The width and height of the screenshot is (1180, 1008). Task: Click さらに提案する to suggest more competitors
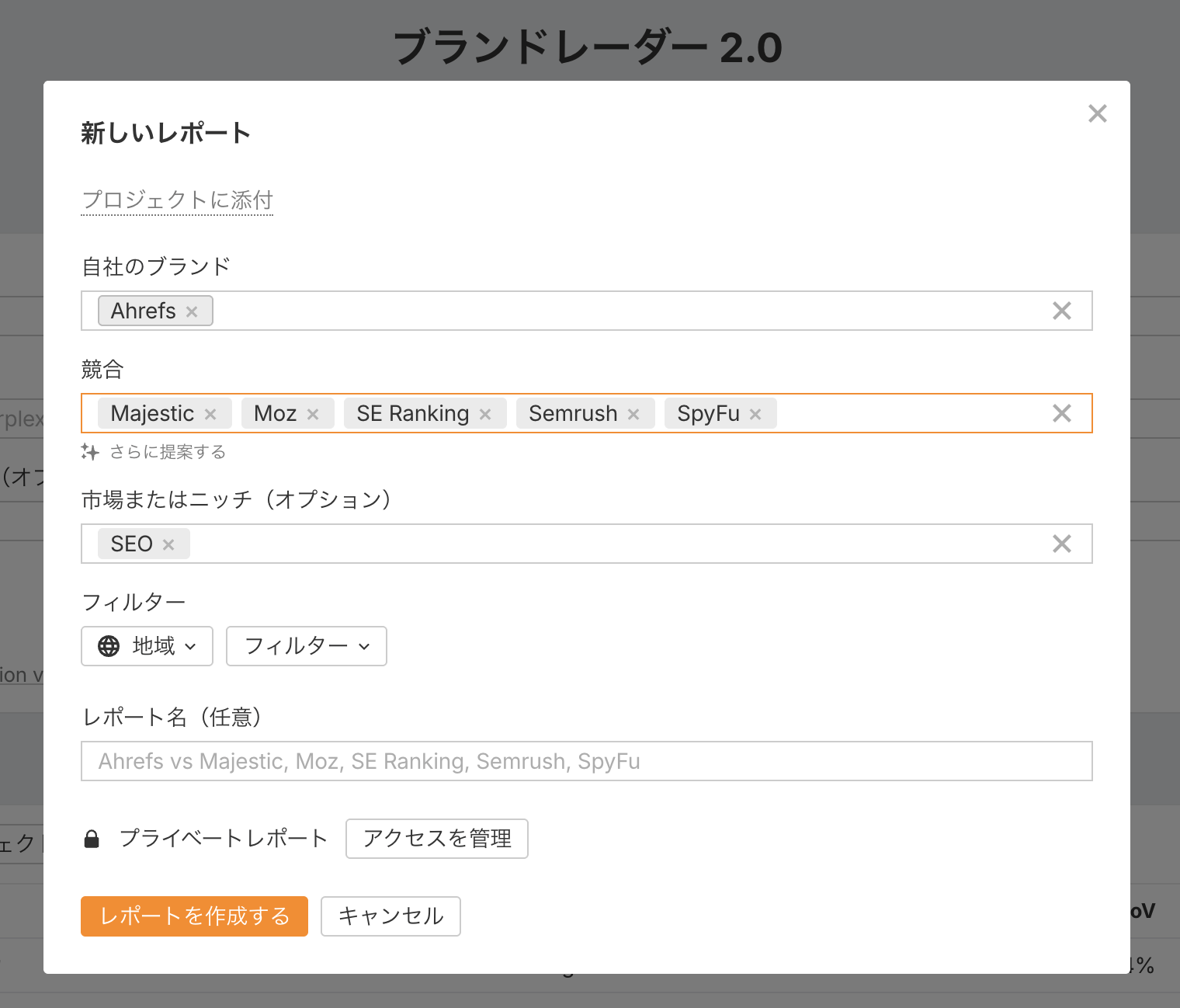(166, 452)
